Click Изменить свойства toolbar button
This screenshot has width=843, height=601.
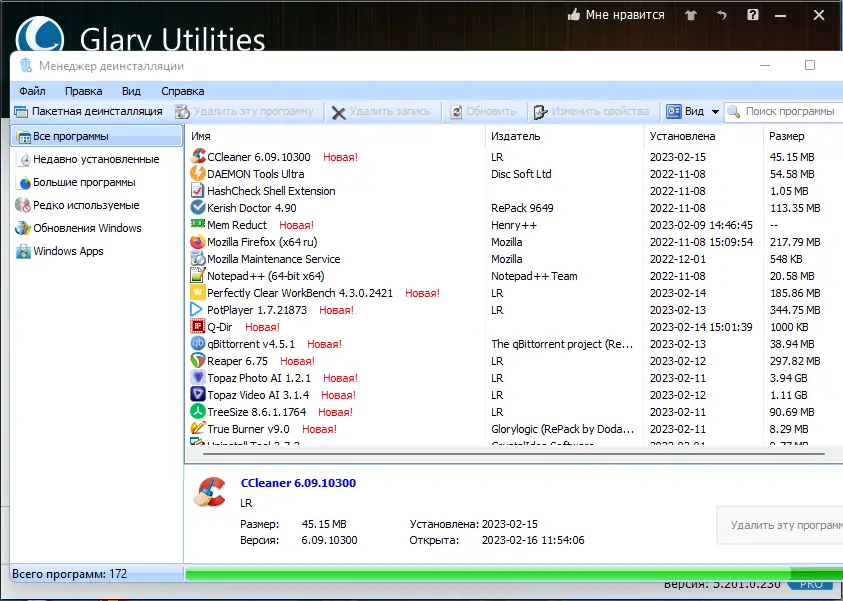click(591, 112)
